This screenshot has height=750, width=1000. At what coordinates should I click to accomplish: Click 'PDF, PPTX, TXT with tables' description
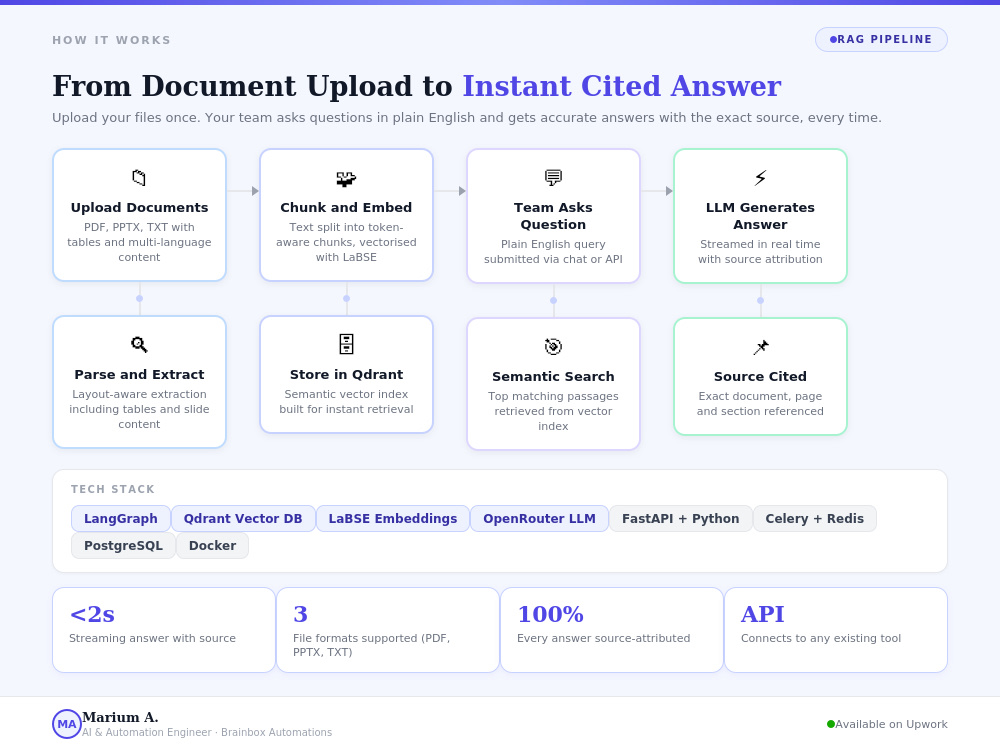(139, 242)
